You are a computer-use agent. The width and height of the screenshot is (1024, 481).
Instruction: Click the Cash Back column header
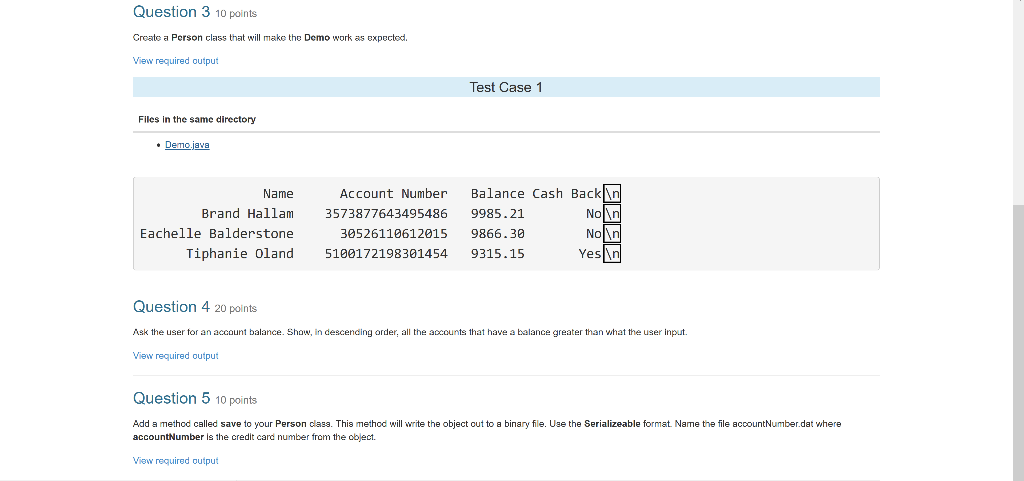(x=567, y=194)
